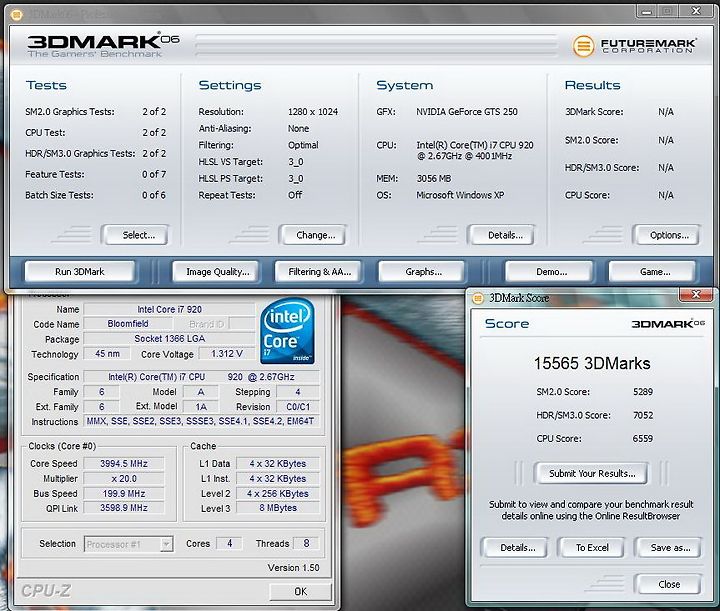Click Submit Your Results button
The image size is (720, 611).
tap(592, 473)
